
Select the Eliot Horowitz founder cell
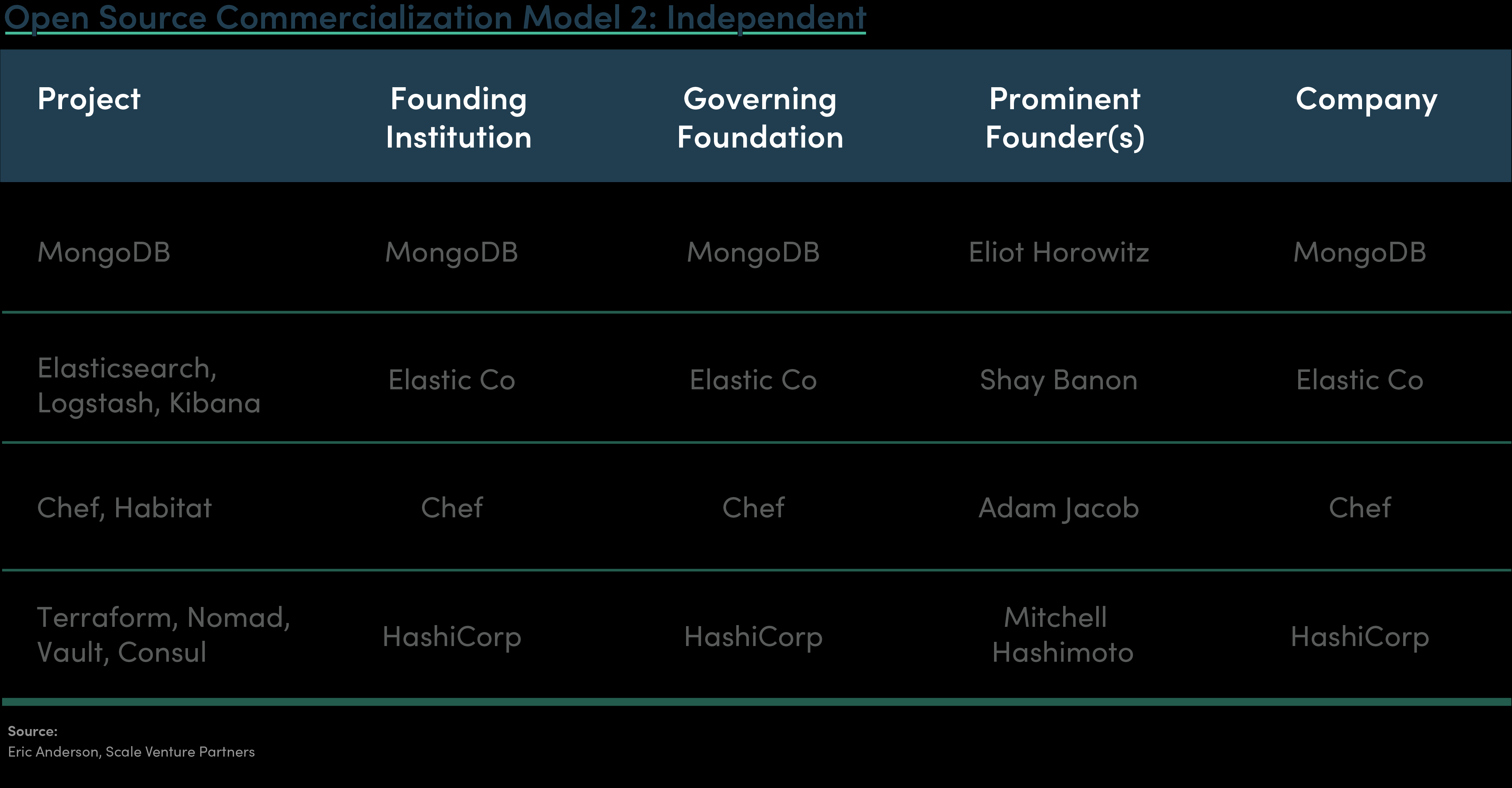pyautogui.click(x=1058, y=253)
